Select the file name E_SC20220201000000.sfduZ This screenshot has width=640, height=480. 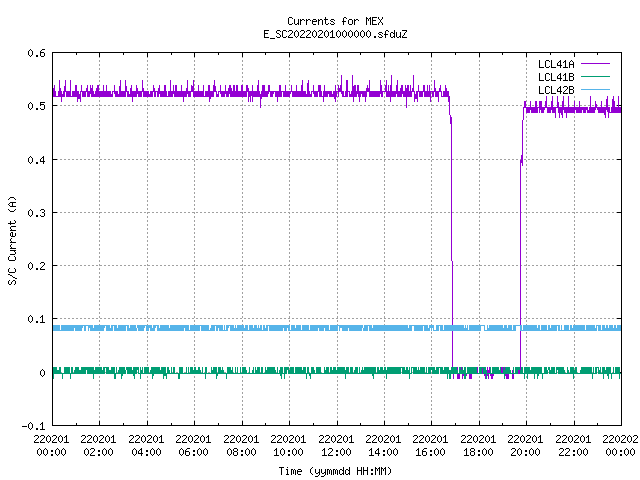335,34
